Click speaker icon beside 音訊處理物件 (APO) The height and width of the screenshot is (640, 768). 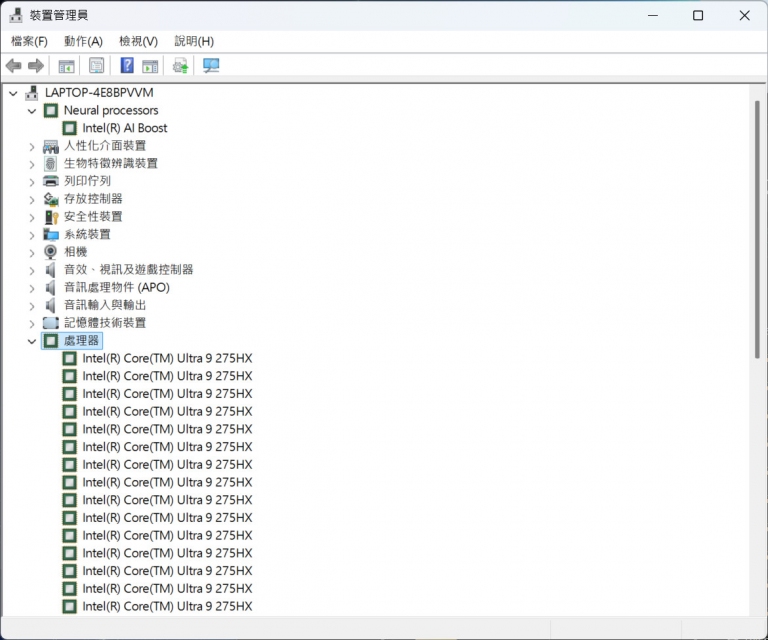pos(50,287)
